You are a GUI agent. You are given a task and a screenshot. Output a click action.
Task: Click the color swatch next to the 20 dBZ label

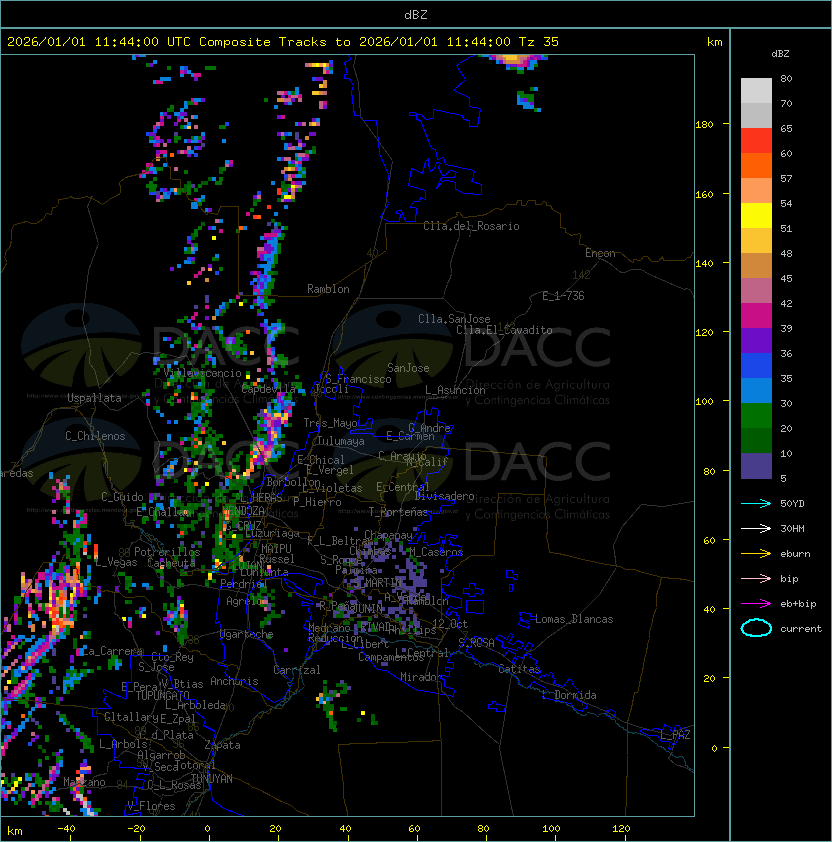[x=756, y=440]
